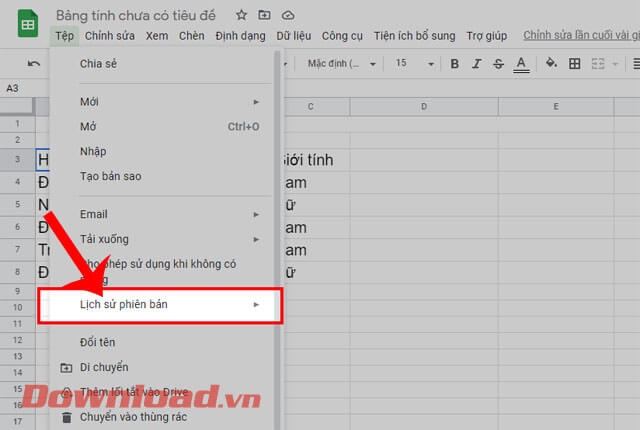
Task: Open the merge cells dropdown arrow
Action: [615, 64]
